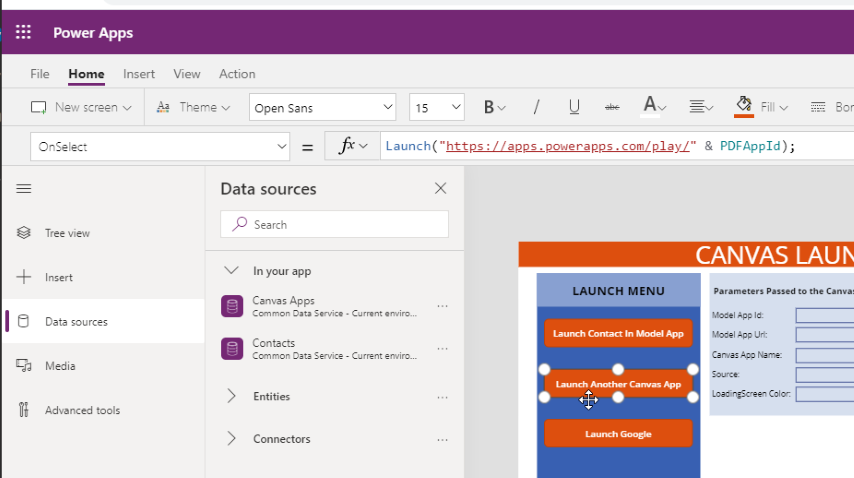
Task: Open the Power Apps app launcher waffle
Action: (x=23, y=33)
